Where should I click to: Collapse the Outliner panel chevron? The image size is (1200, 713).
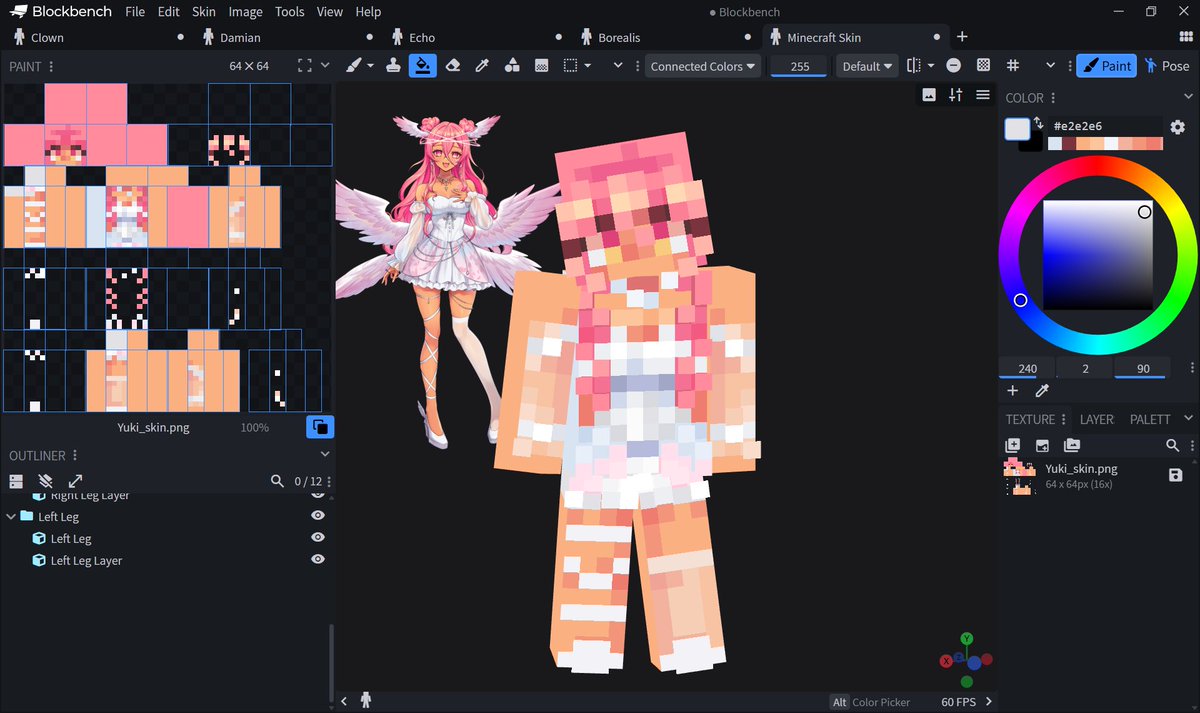click(325, 455)
